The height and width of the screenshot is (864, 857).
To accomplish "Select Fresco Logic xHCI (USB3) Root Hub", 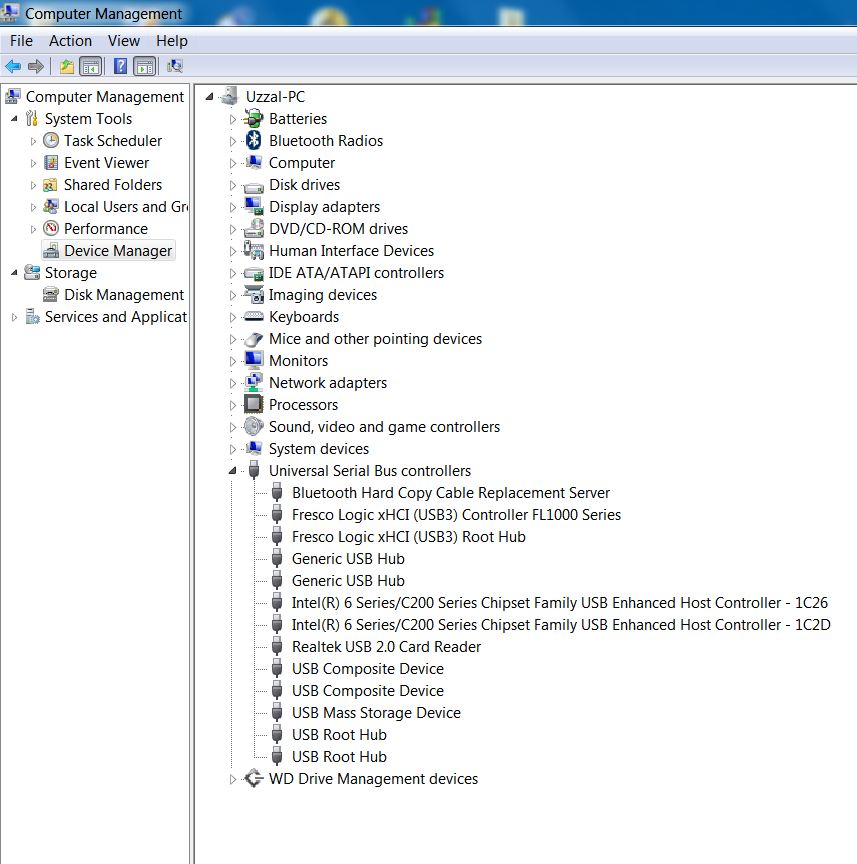I will point(409,537).
